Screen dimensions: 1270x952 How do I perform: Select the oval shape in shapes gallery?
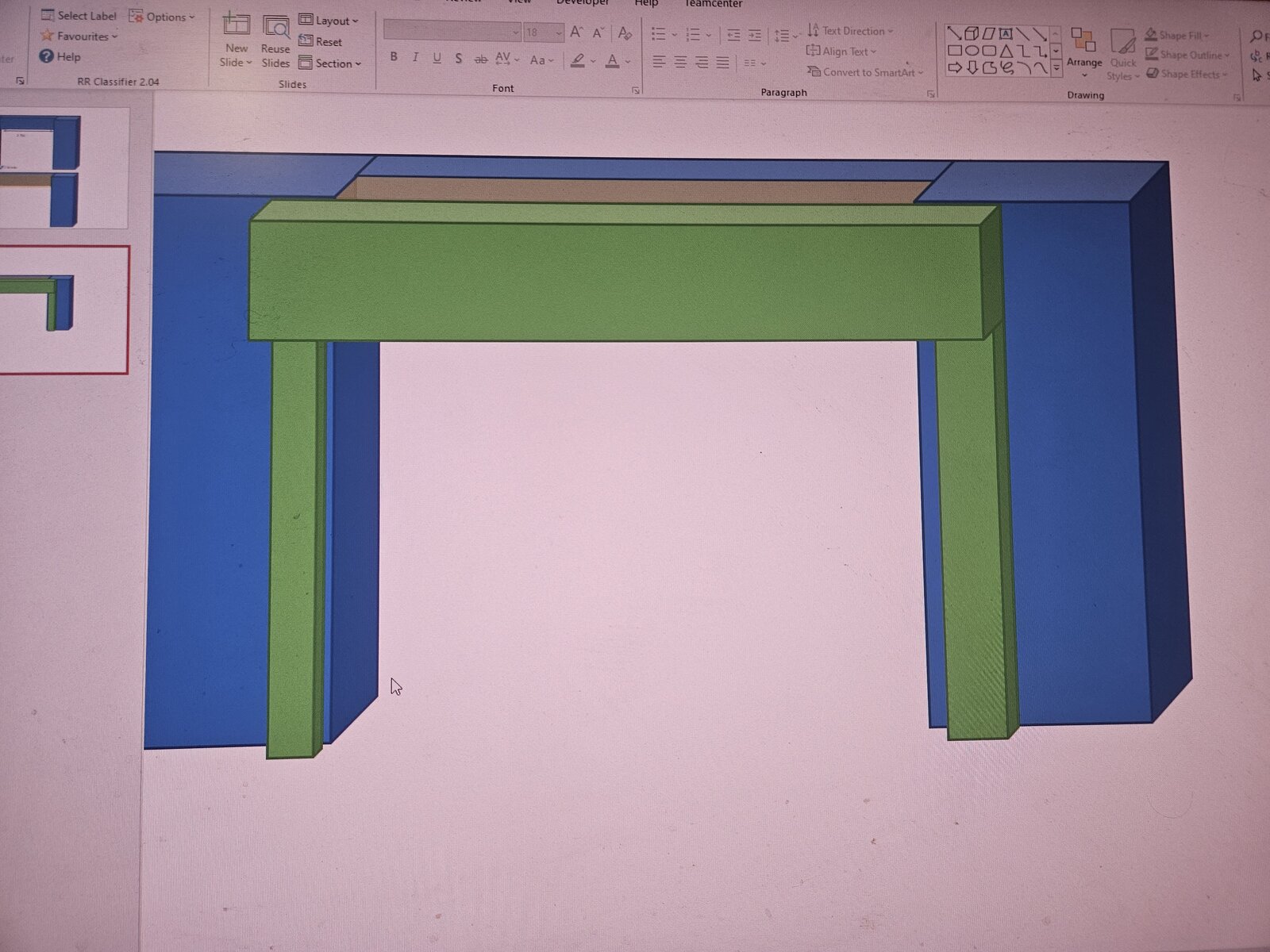pos(972,51)
